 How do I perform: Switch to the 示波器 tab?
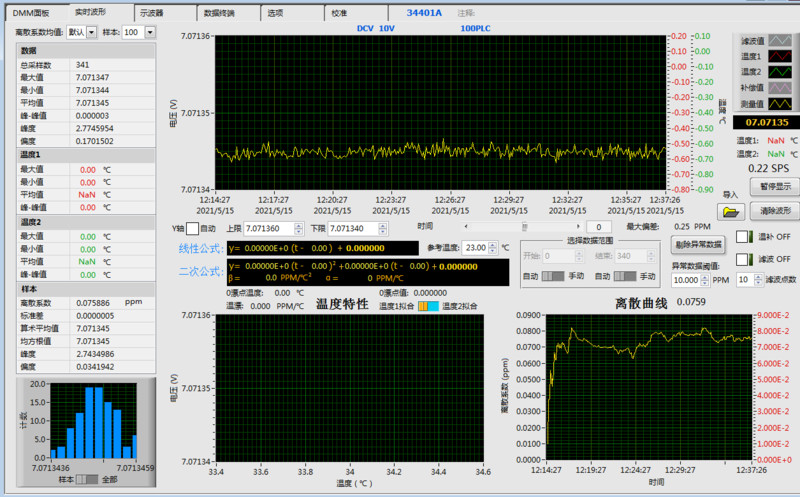150,14
